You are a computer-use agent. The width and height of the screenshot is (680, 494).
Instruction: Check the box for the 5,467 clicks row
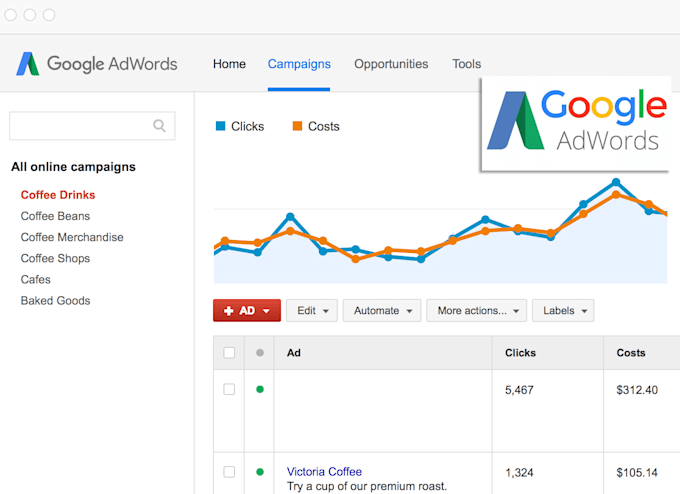coord(229,389)
